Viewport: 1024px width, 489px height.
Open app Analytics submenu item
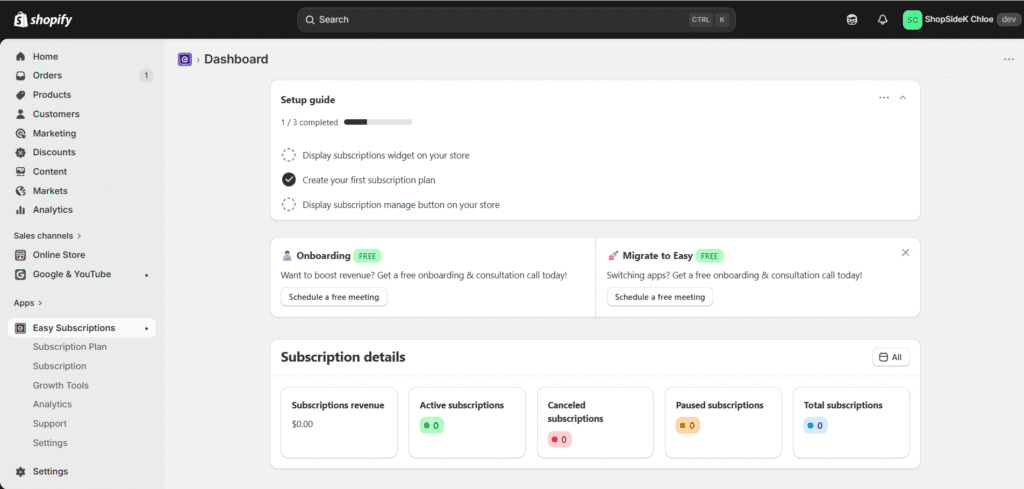[x=52, y=404]
